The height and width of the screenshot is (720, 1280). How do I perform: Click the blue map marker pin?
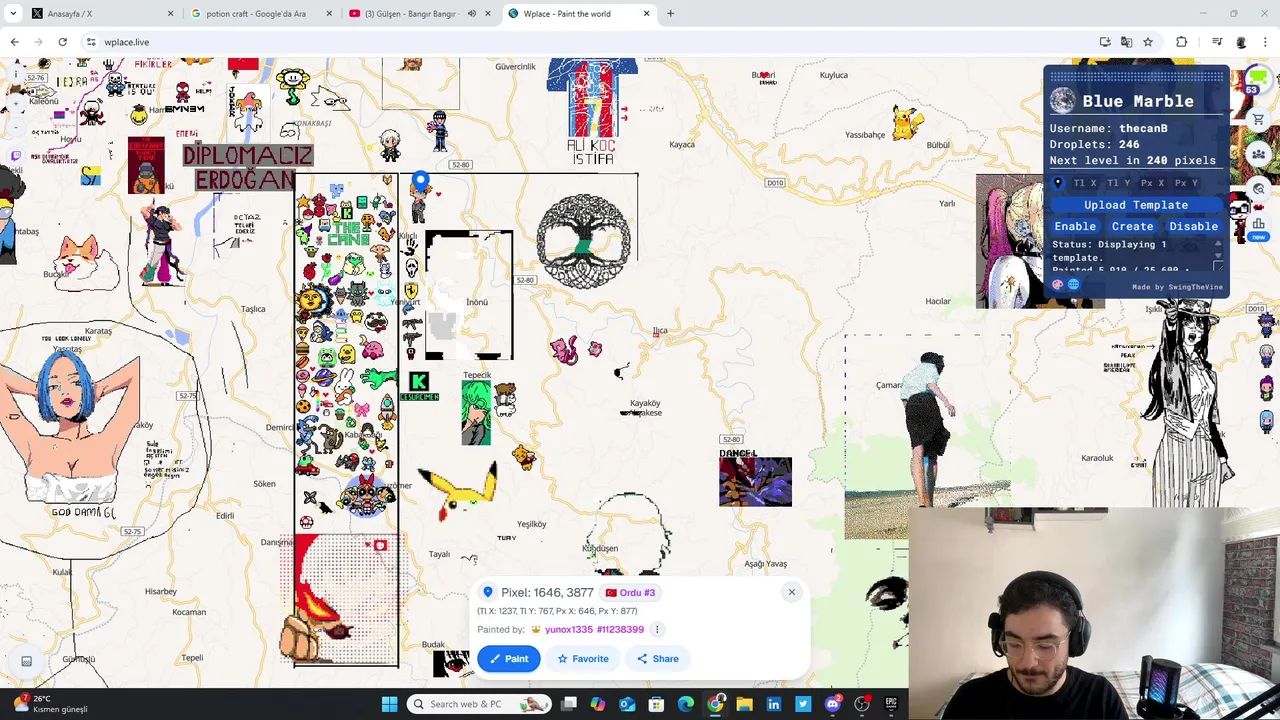pyautogui.click(x=420, y=181)
